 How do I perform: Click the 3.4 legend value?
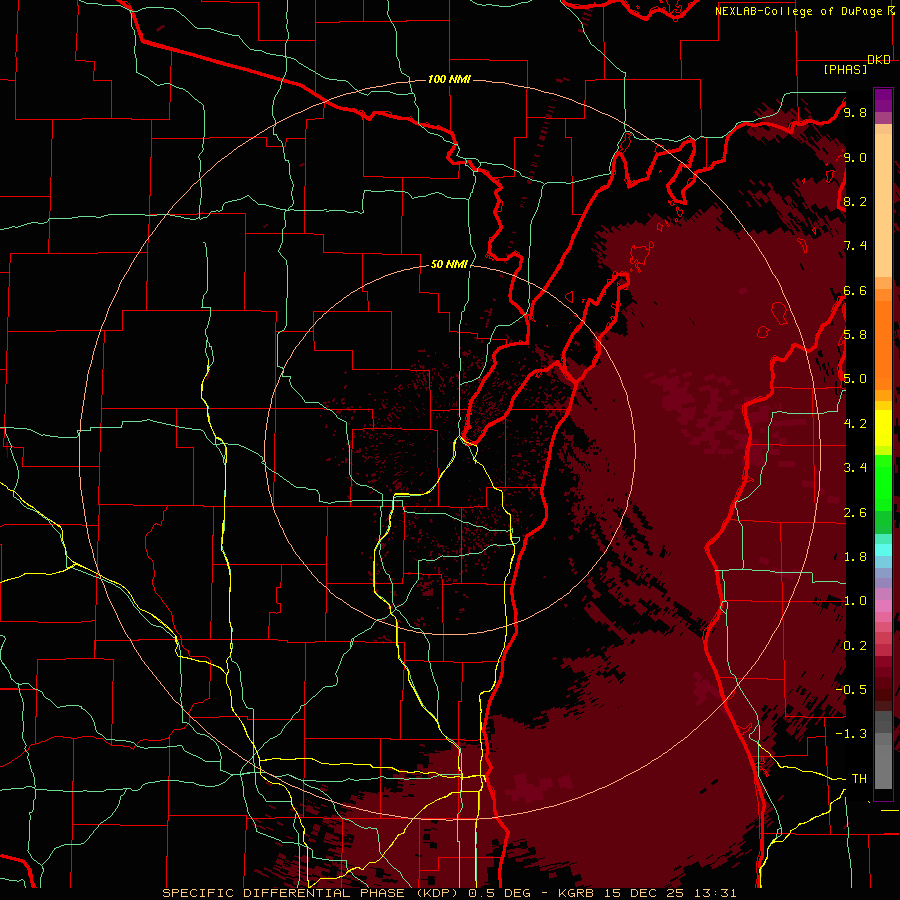pyautogui.click(x=855, y=467)
